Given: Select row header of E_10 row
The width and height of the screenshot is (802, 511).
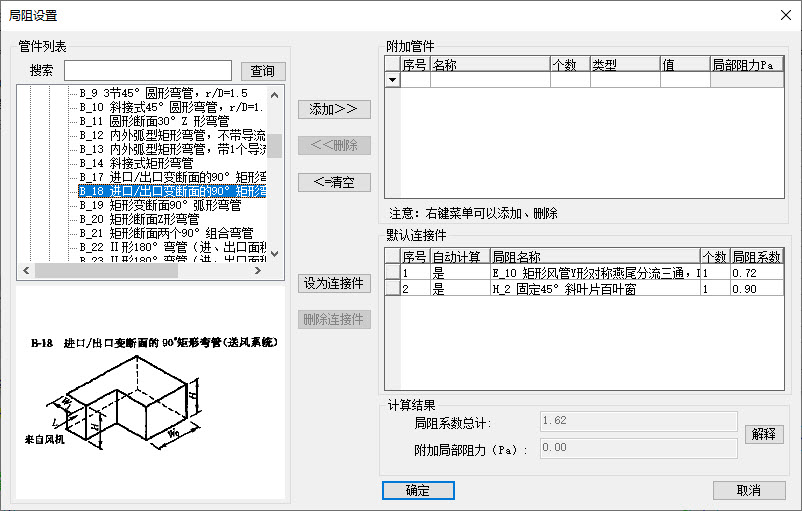Looking at the screenshot, I should point(392,273).
